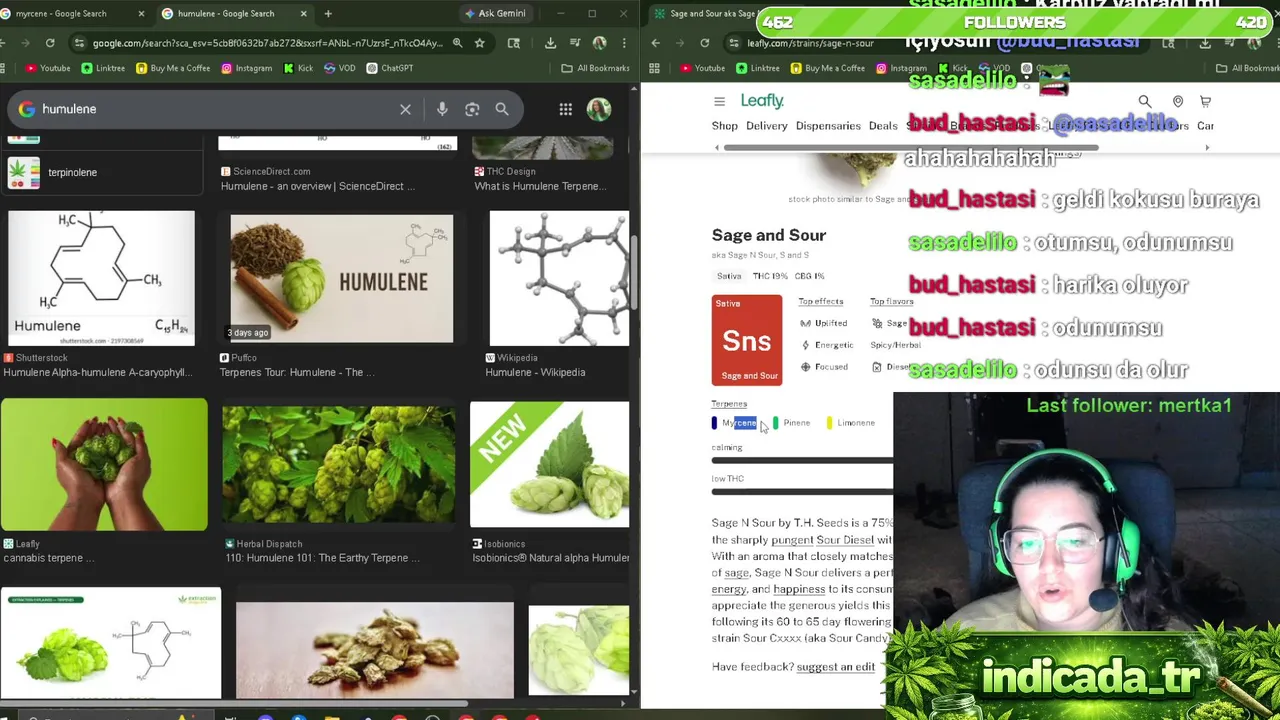Image resolution: width=1280 pixels, height=720 pixels.
Task: Click the Leafly logo
Action: pyautogui.click(x=762, y=101)
